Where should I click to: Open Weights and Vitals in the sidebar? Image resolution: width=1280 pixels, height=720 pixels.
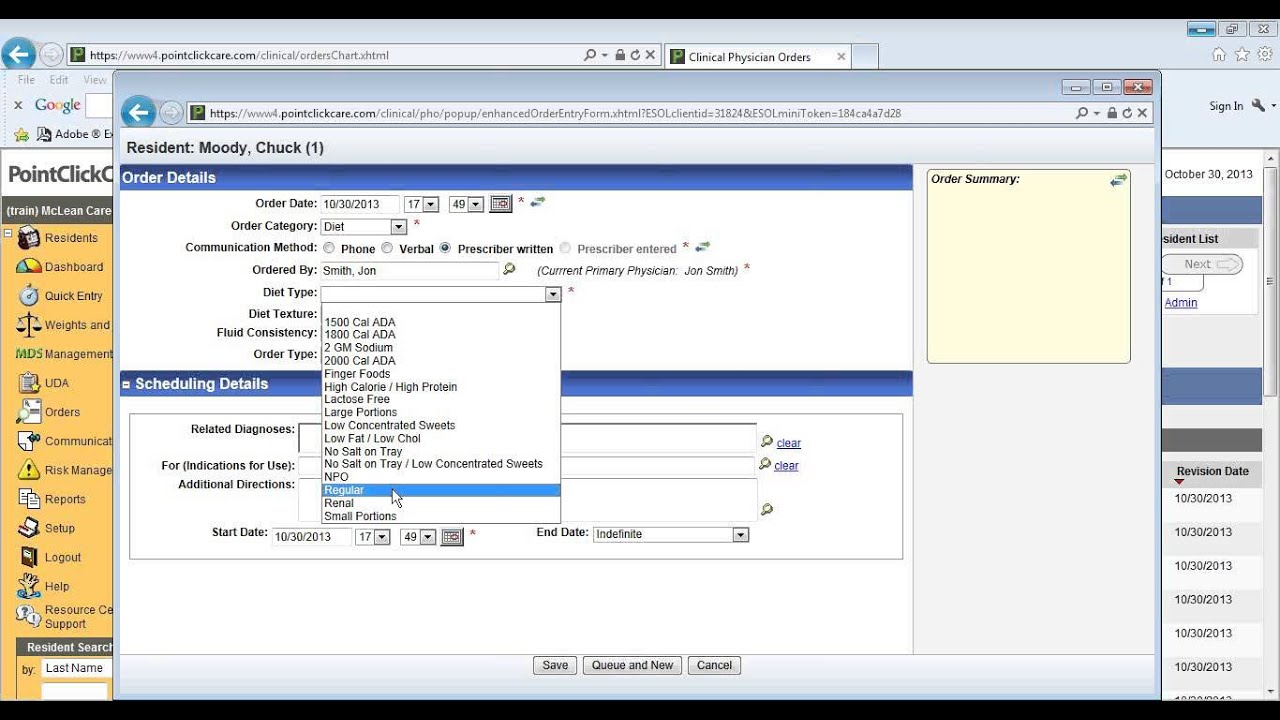point(78,325)
